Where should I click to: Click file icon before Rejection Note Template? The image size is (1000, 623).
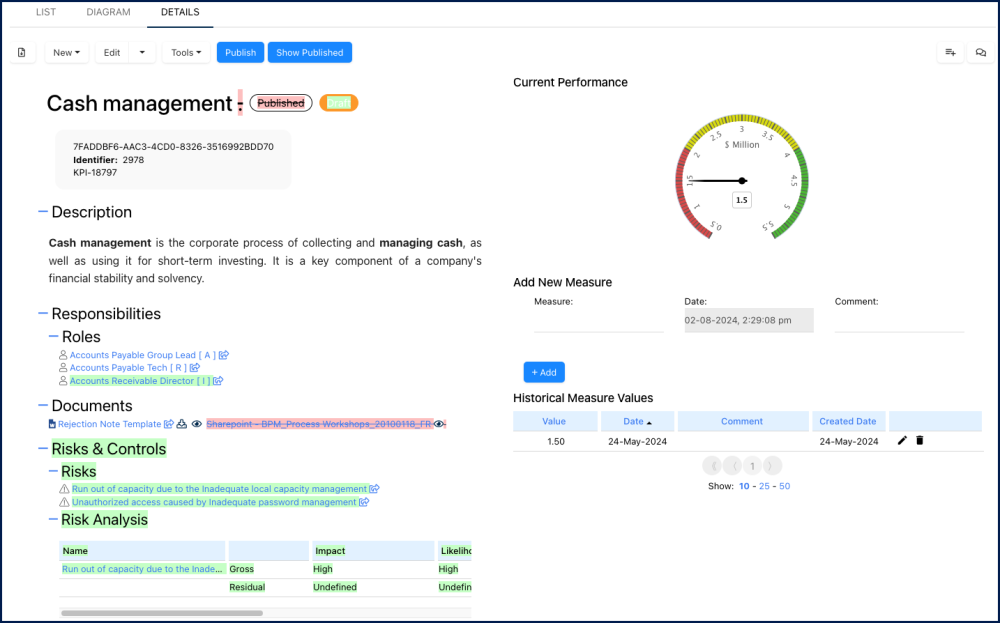pos(52,424)
